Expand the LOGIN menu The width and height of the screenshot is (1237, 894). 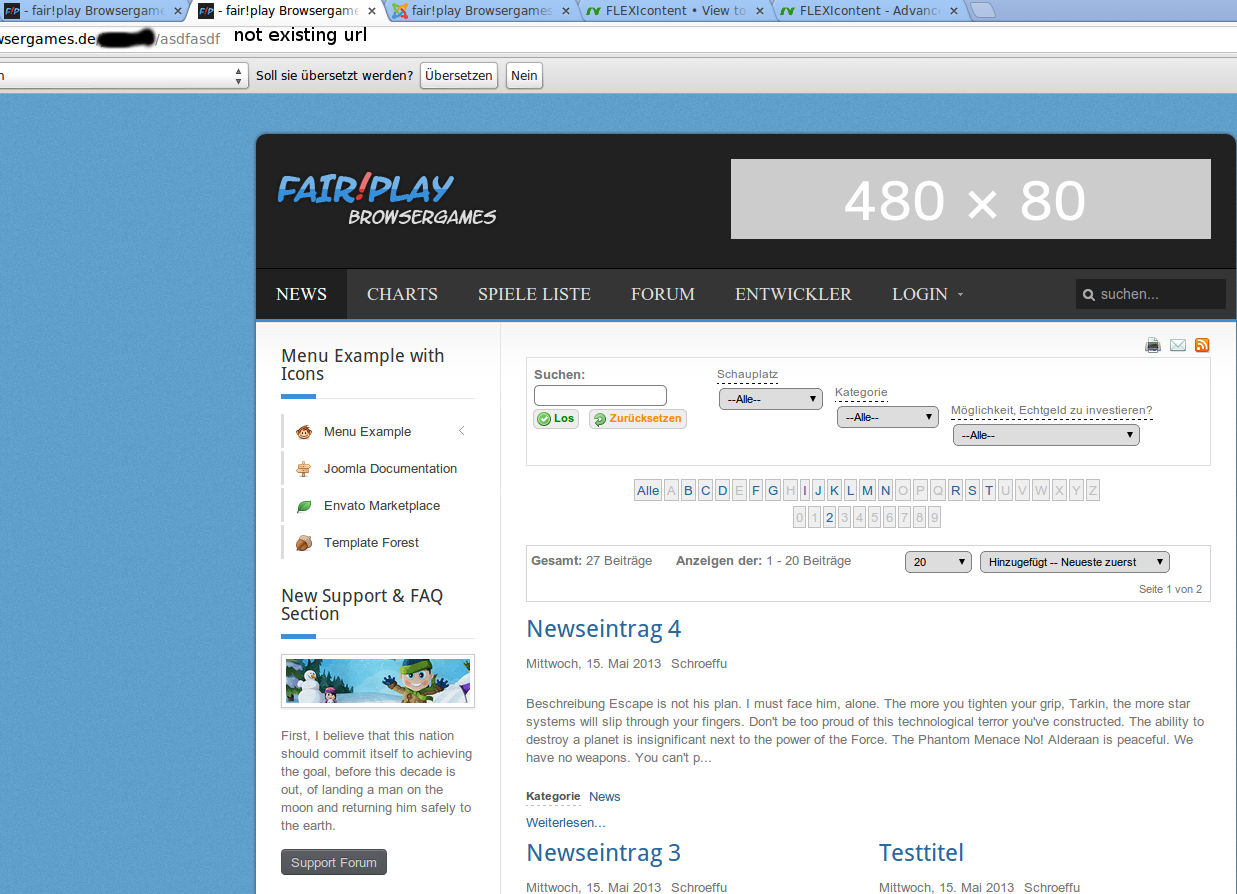click(927, 294)
